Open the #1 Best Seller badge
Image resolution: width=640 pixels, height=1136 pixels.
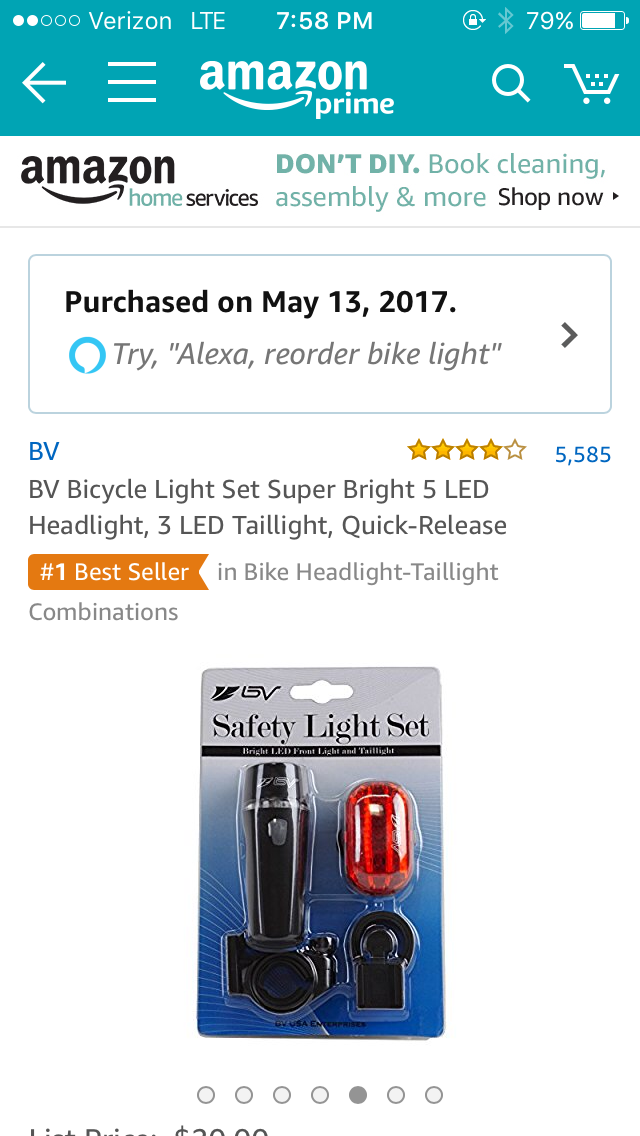(118, 572)
